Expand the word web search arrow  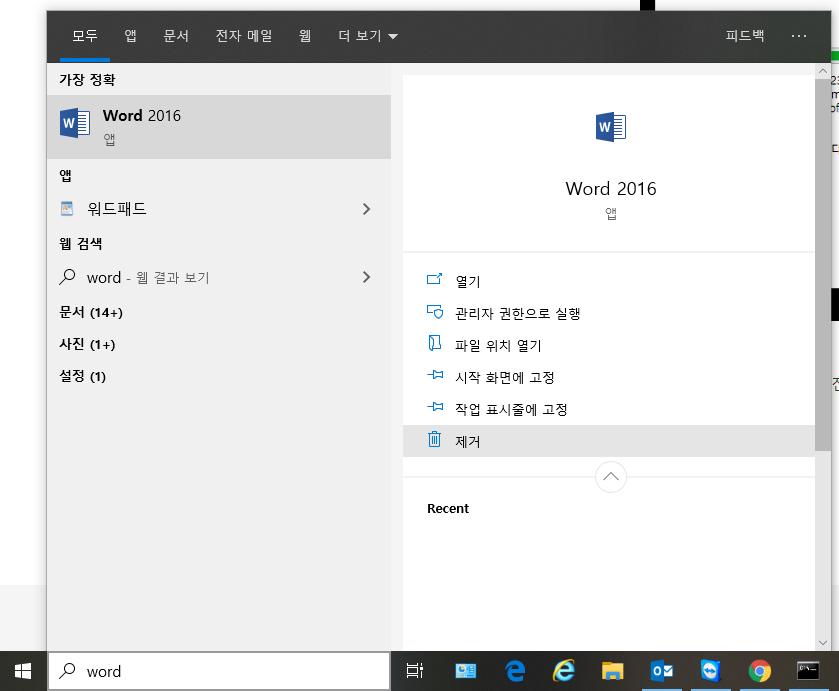pyautogui.click(x=367, y=277)
